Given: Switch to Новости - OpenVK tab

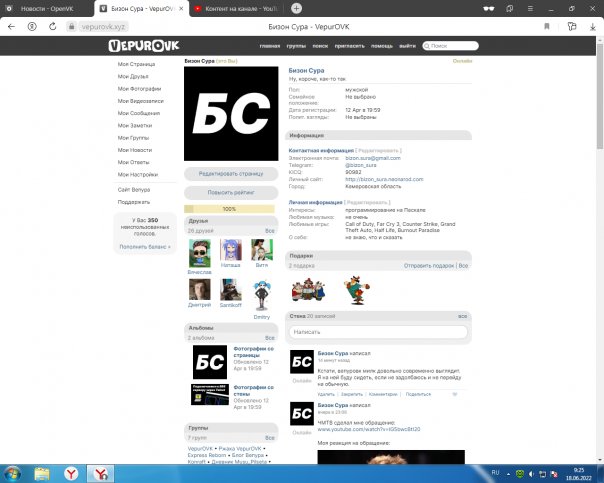Looking at the screenshot, I should point(47,8).
